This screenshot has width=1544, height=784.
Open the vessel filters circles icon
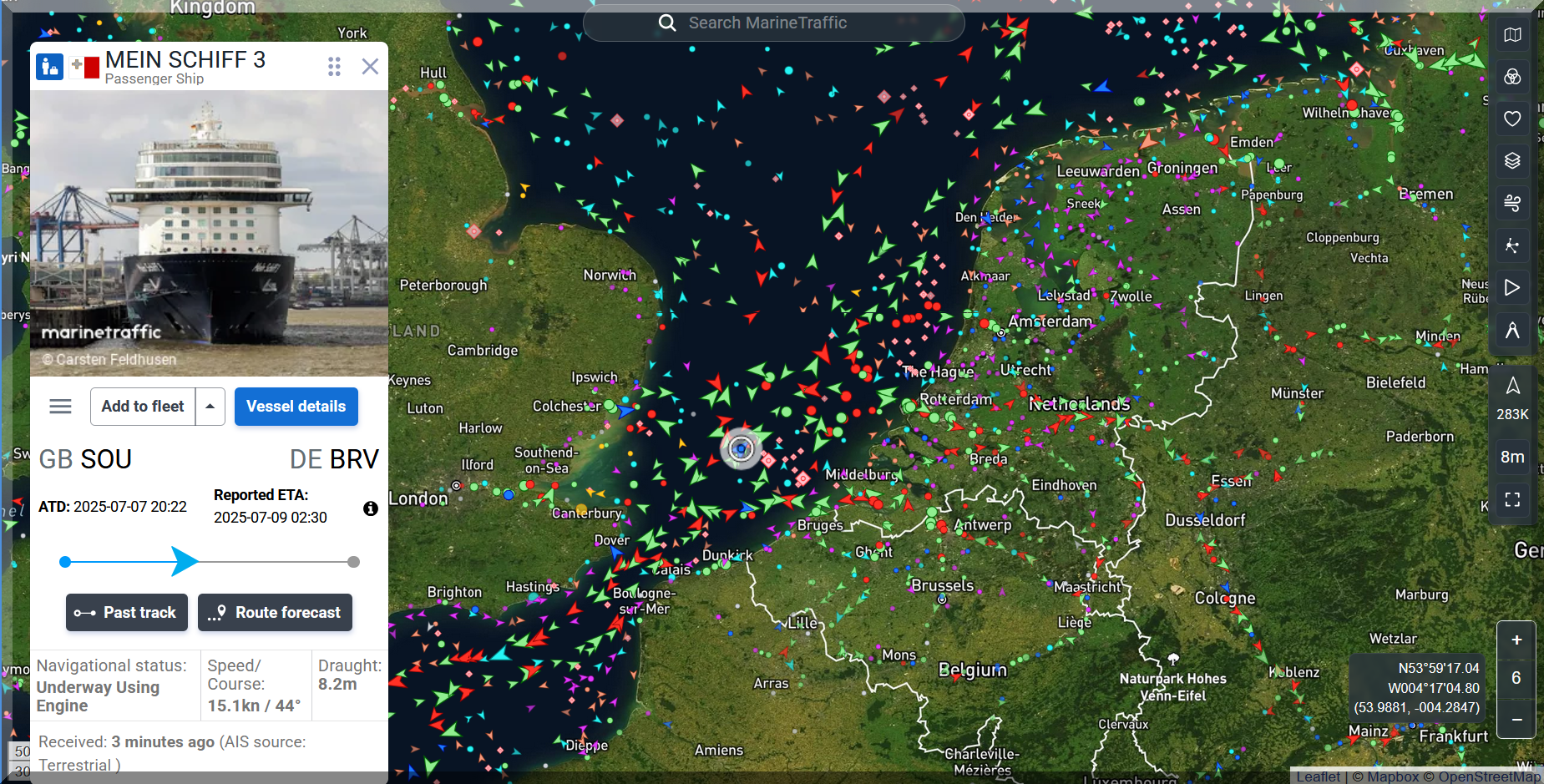point(1512,77)
